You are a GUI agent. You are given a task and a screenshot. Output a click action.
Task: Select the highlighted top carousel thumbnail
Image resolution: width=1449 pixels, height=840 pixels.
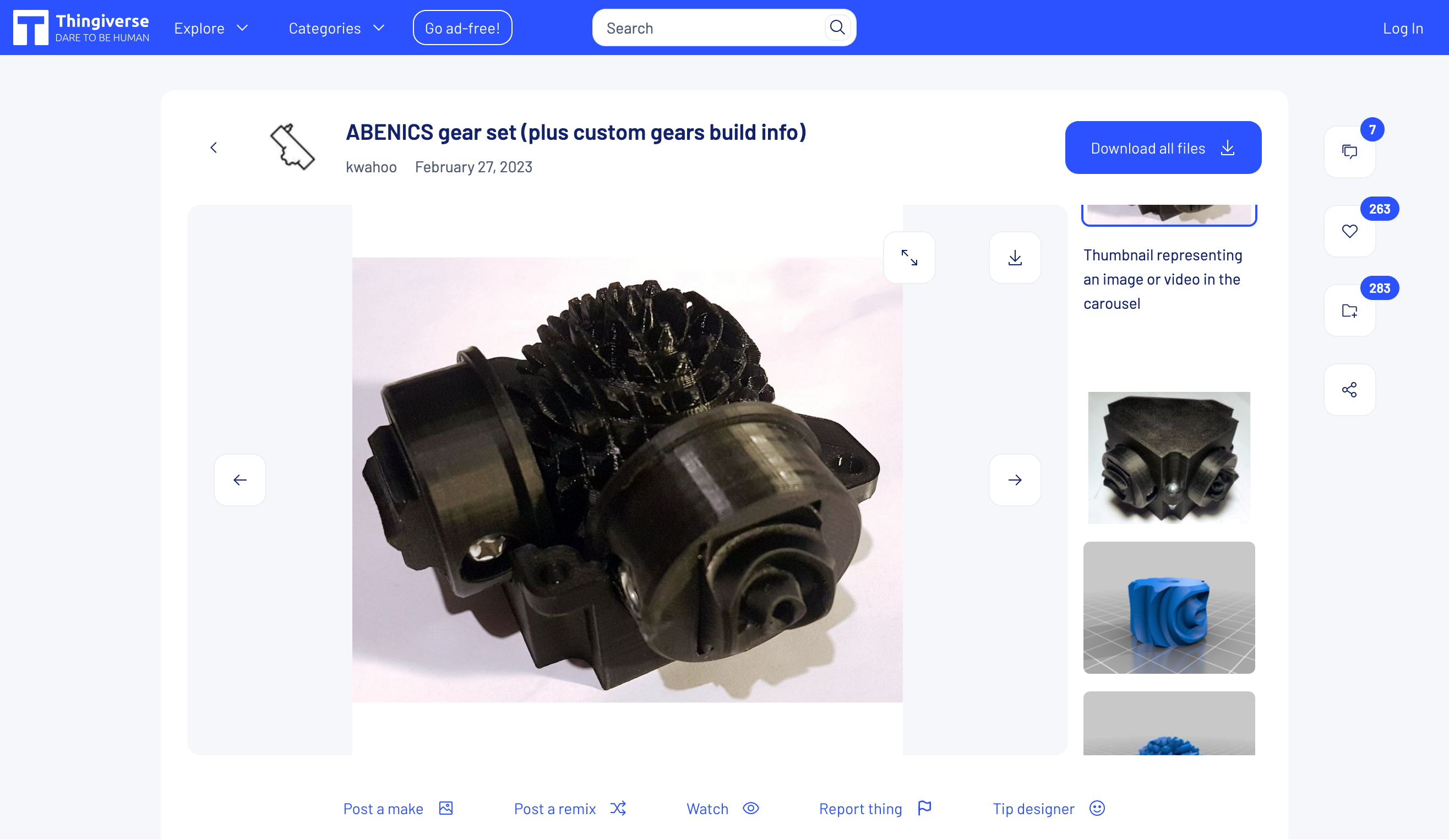click(x=1169, y=215)
